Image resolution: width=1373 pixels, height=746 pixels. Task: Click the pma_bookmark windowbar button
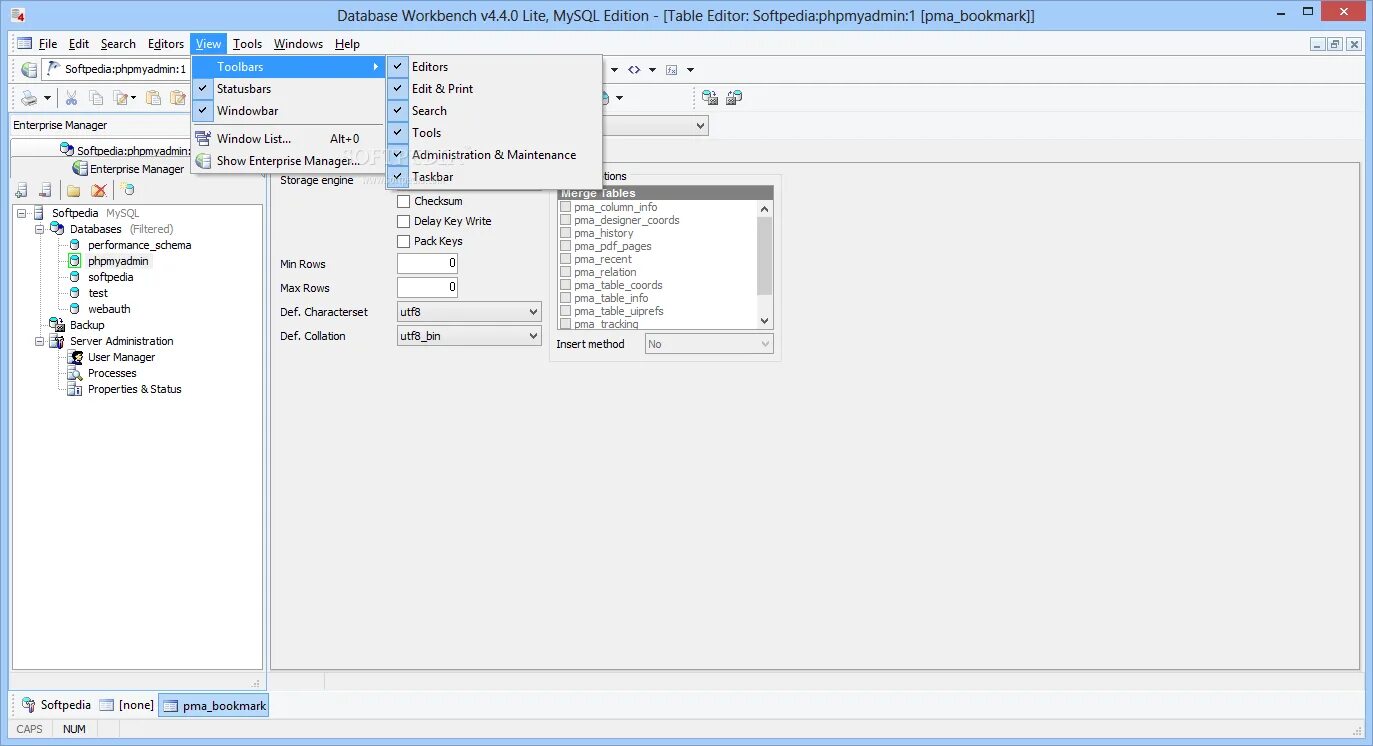214,705
